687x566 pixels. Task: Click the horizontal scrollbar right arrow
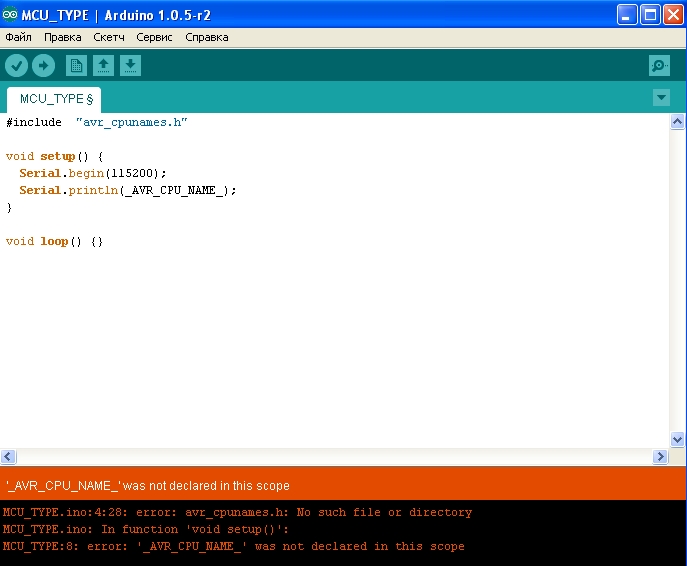point(660,456)
